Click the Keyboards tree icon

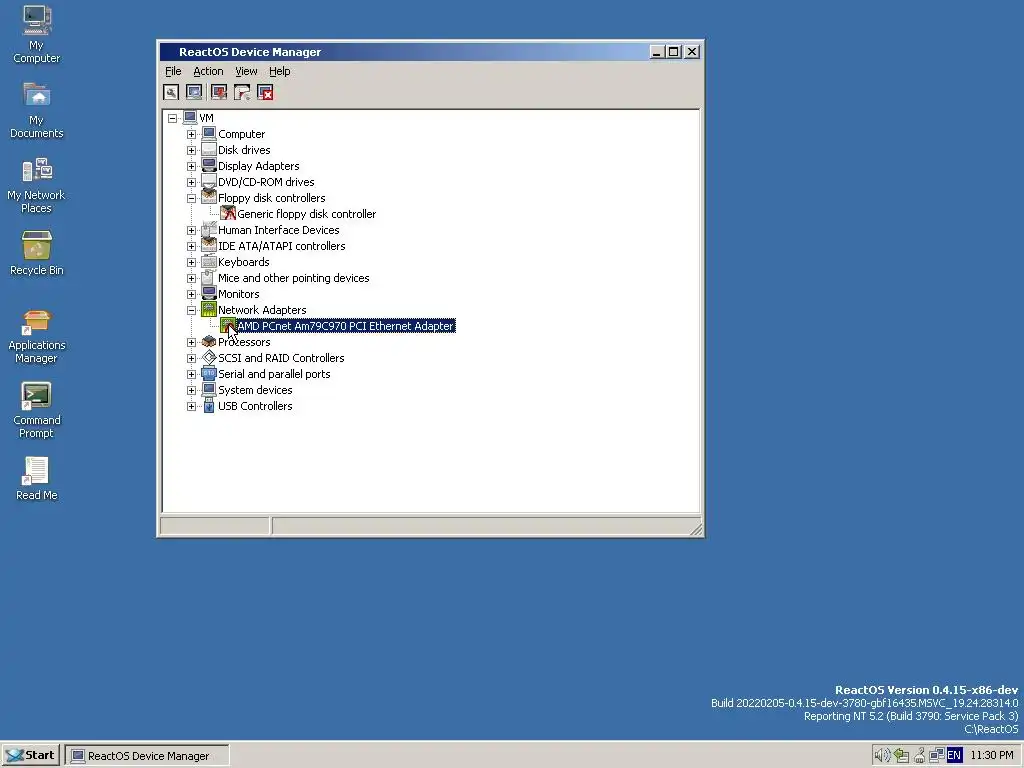click(209, 261)
